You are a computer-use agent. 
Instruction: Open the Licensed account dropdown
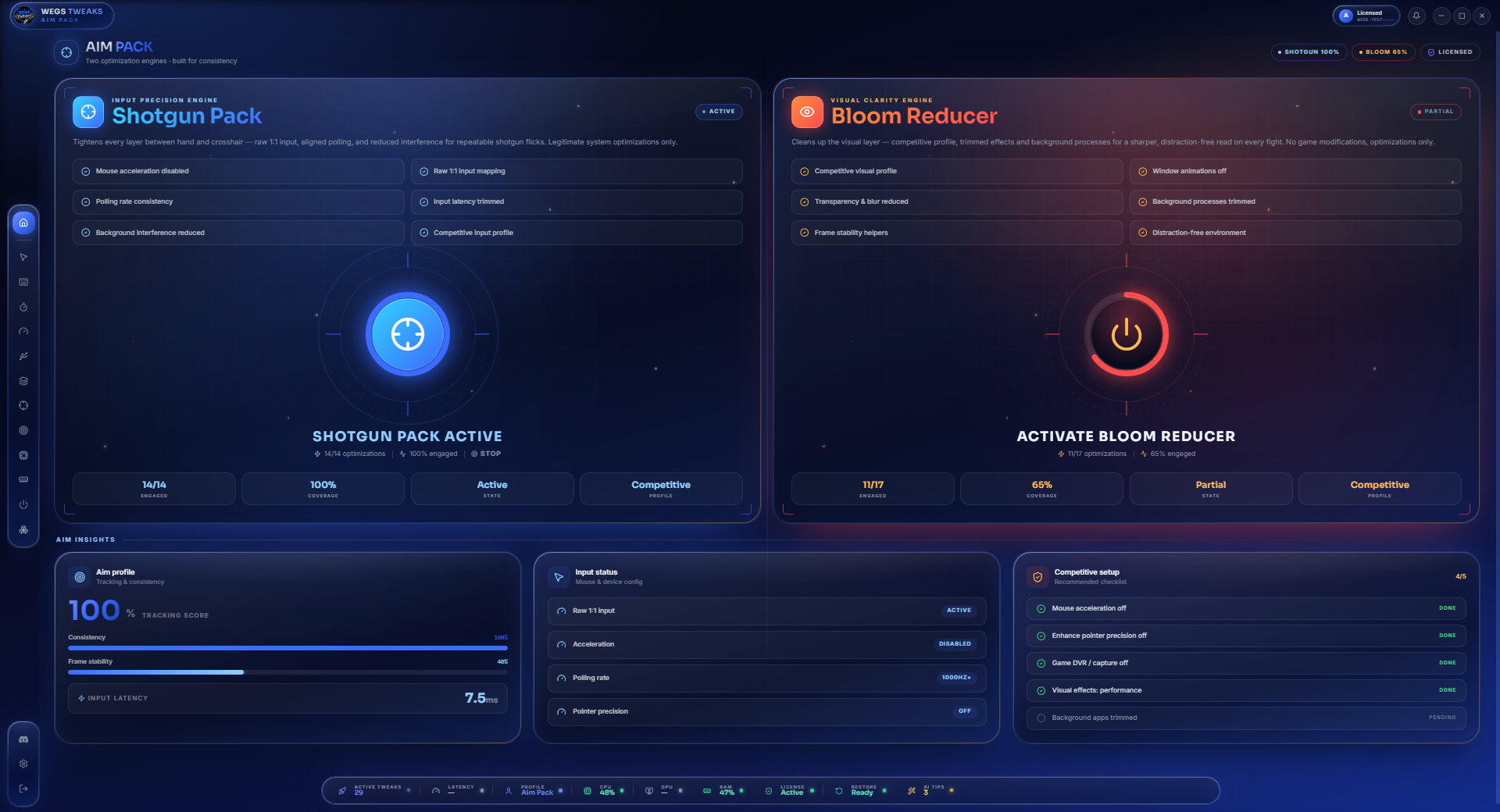tap(1366, 16)
